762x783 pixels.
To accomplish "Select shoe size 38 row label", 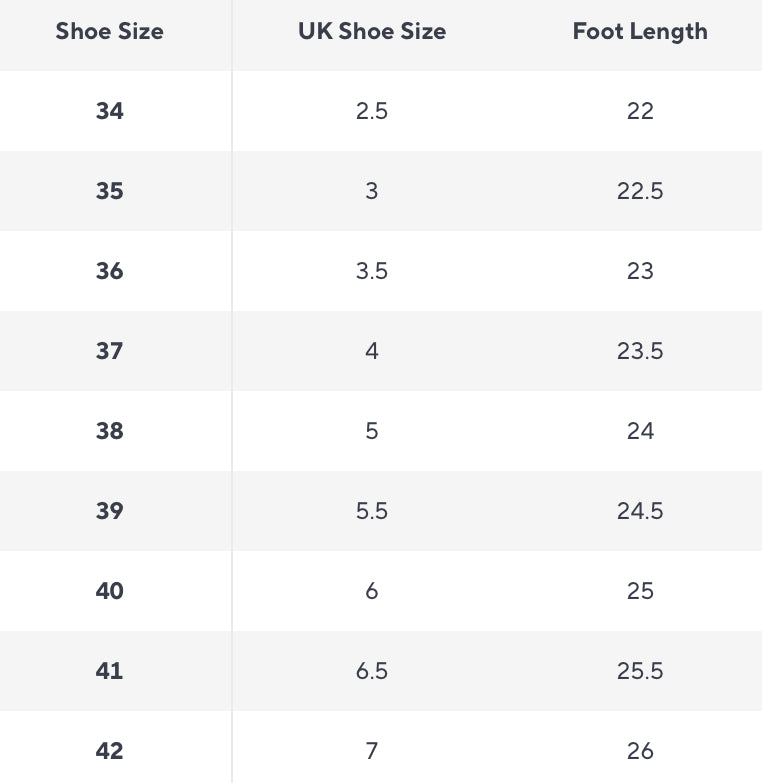I will click(109, 430).
